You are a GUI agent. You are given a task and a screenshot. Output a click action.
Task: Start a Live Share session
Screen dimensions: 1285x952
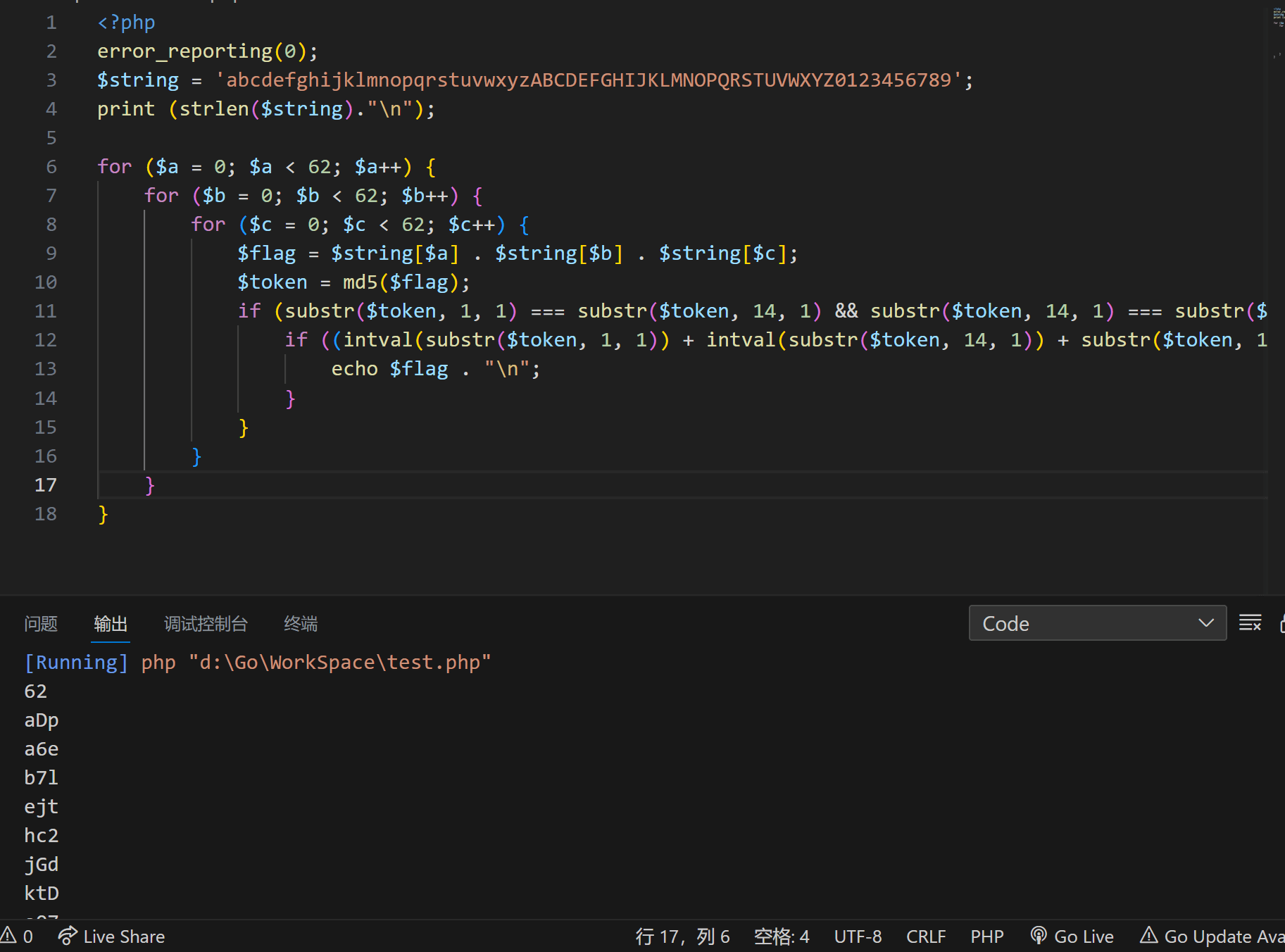112,937
